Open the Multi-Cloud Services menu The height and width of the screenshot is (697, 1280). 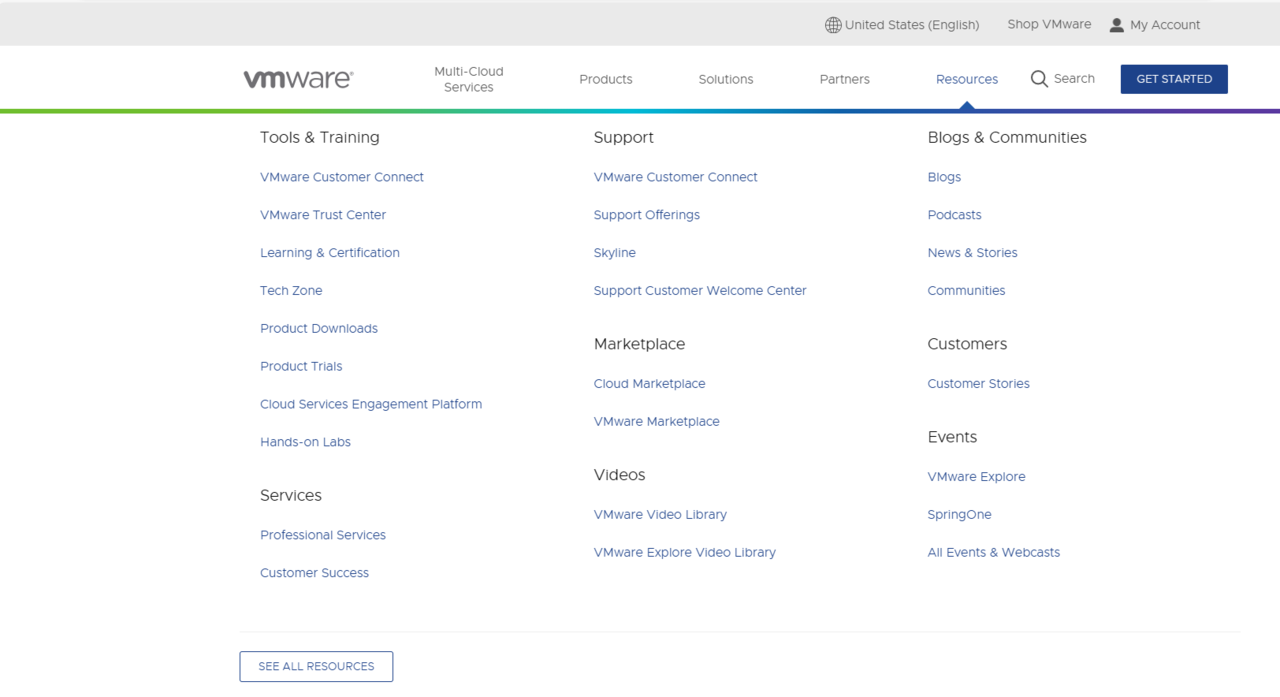468,79
